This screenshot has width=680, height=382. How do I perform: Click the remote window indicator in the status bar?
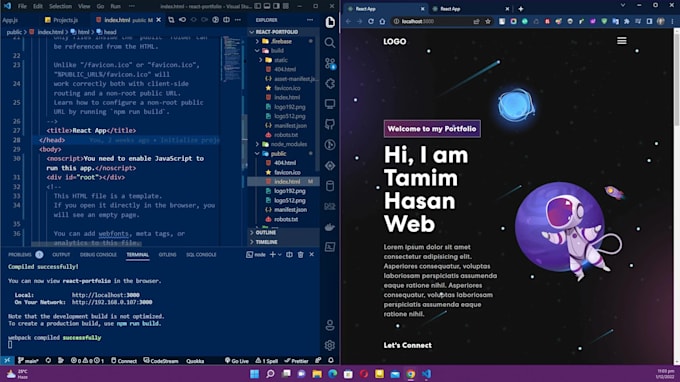[x=7, y=360]
